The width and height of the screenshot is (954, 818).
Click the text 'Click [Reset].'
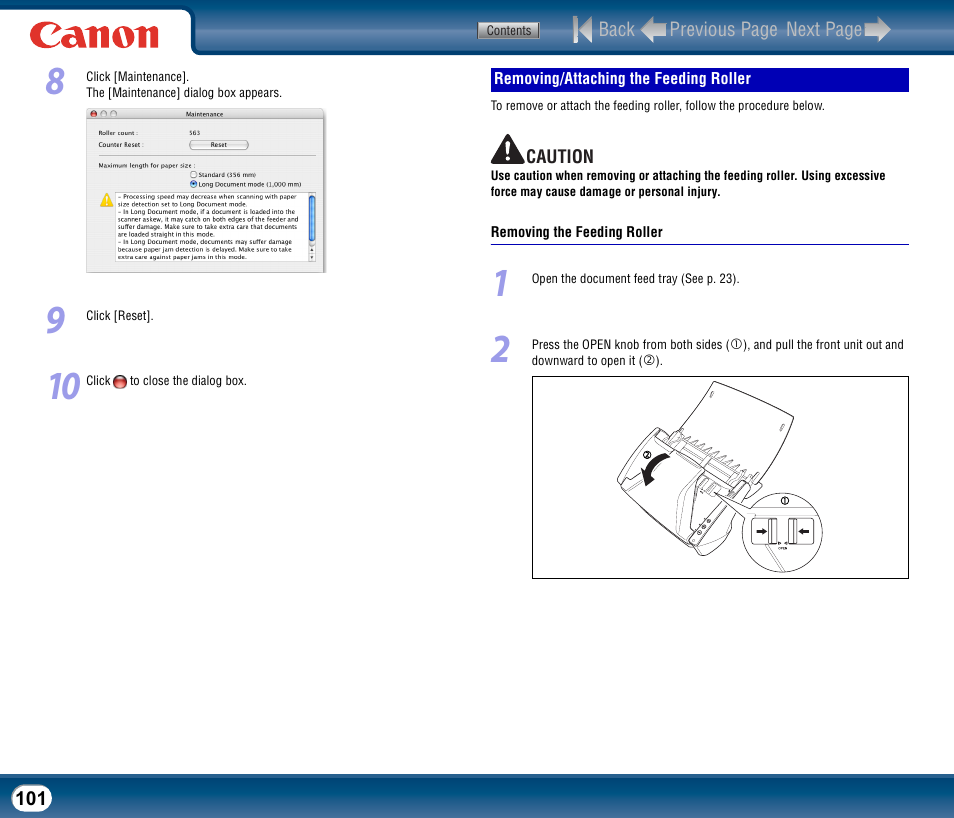click(120, 316)
